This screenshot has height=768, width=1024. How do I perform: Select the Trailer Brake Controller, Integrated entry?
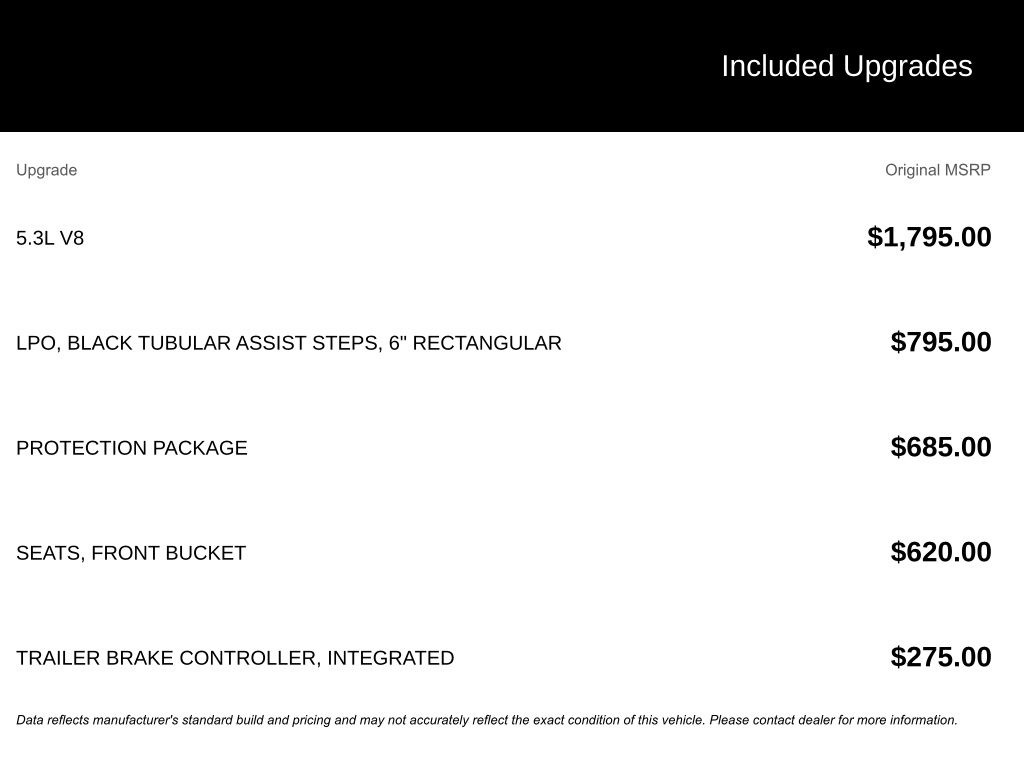coord(235,658)
